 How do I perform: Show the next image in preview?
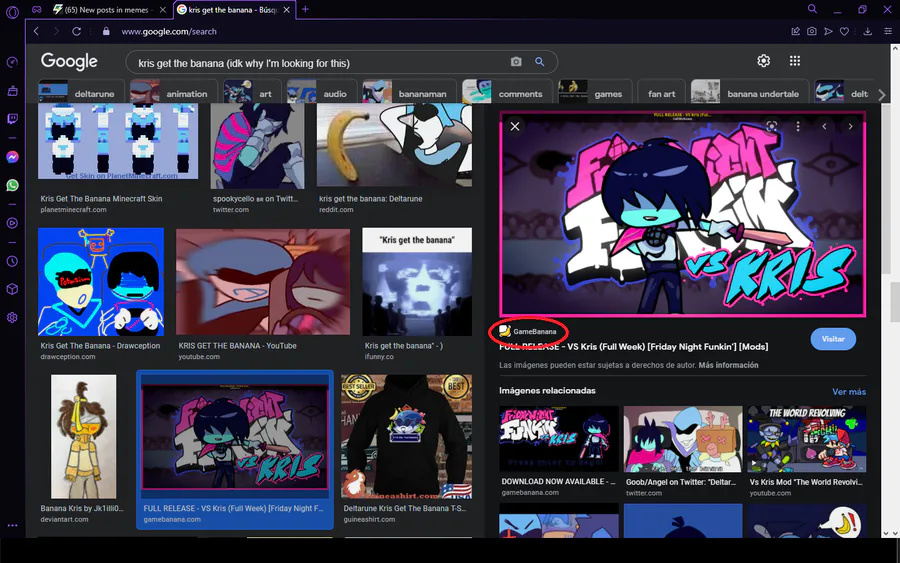(851, 126)
